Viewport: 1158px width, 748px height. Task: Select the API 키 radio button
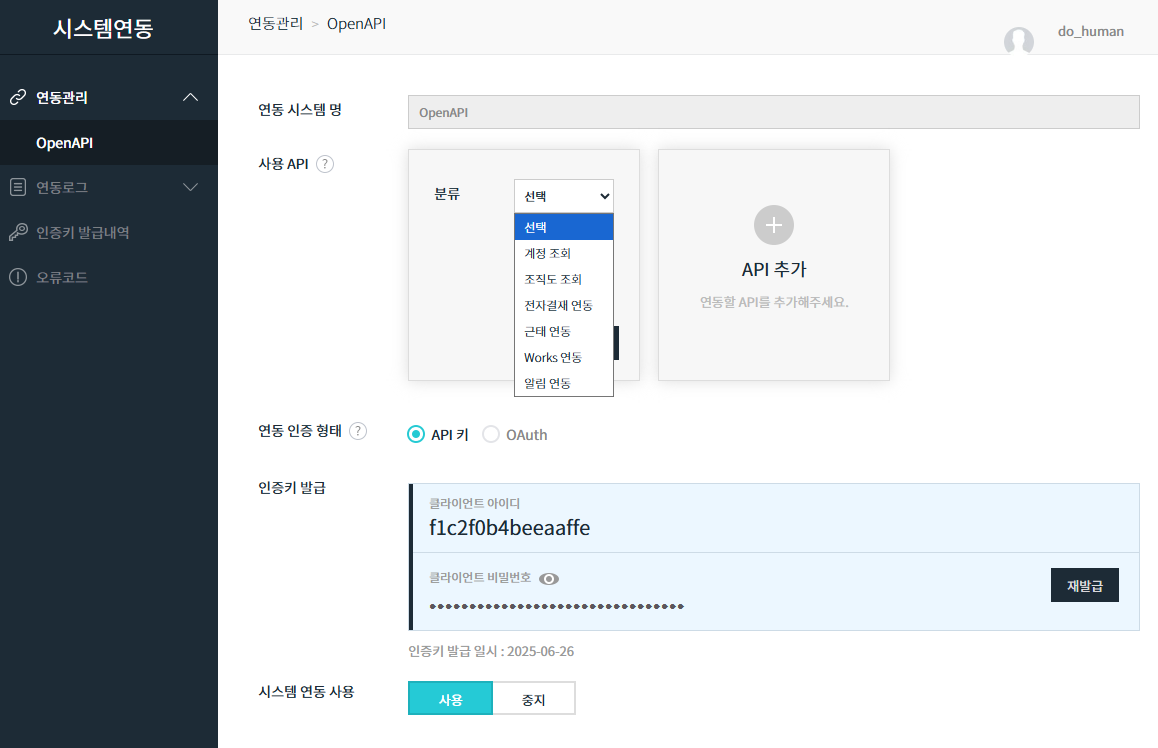click(x=416, y=435)
